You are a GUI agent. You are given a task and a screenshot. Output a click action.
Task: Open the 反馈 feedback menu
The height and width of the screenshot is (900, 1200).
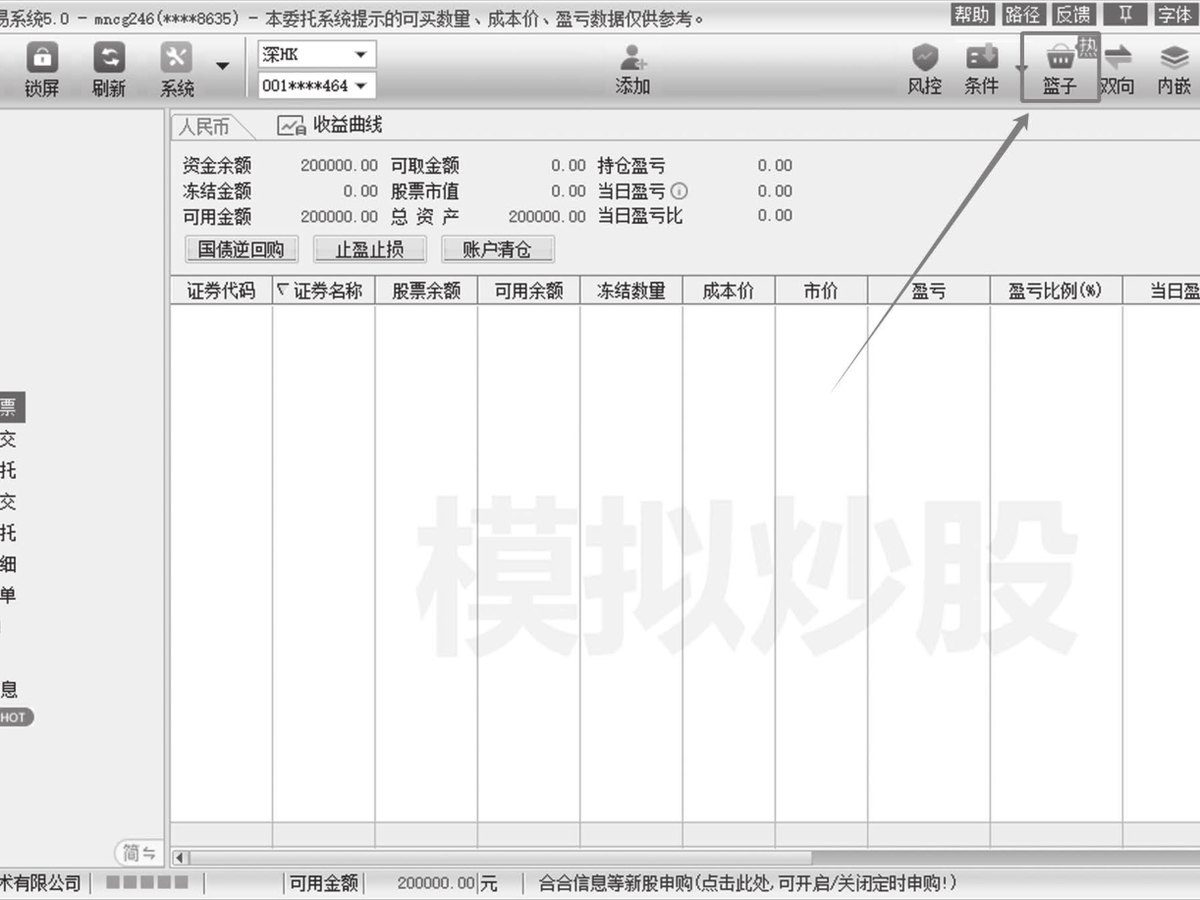pos(1074,14)
